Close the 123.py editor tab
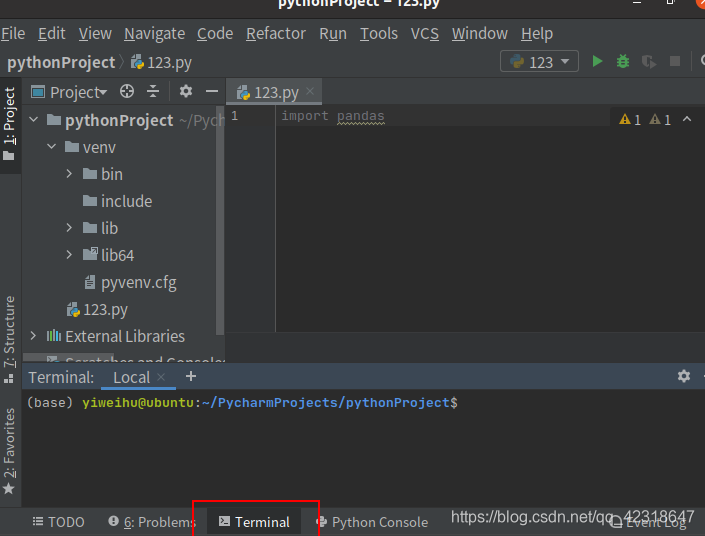 tap(310, 91)
